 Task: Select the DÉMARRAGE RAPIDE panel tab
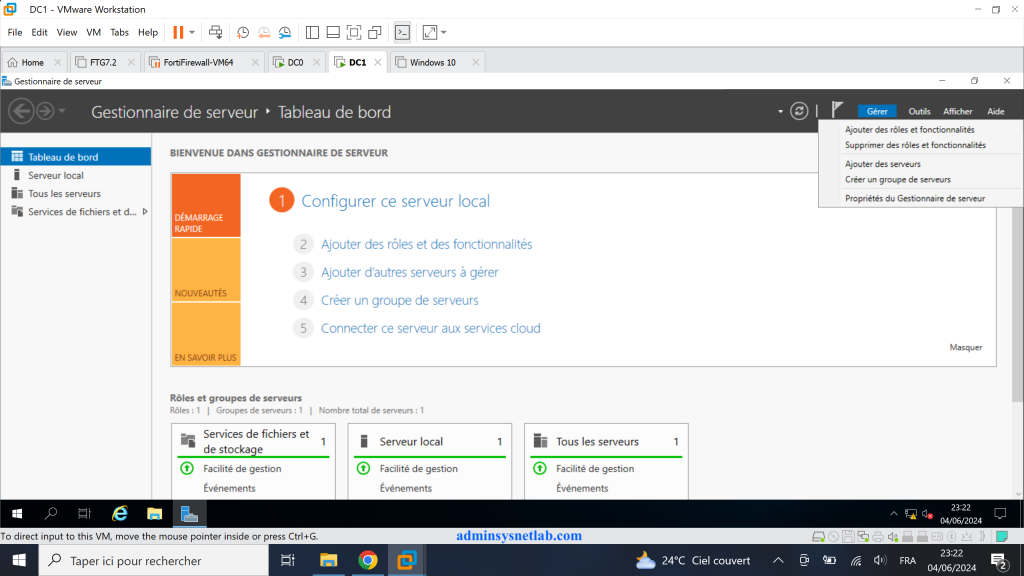pyautogui.click(x=206, y=205)
